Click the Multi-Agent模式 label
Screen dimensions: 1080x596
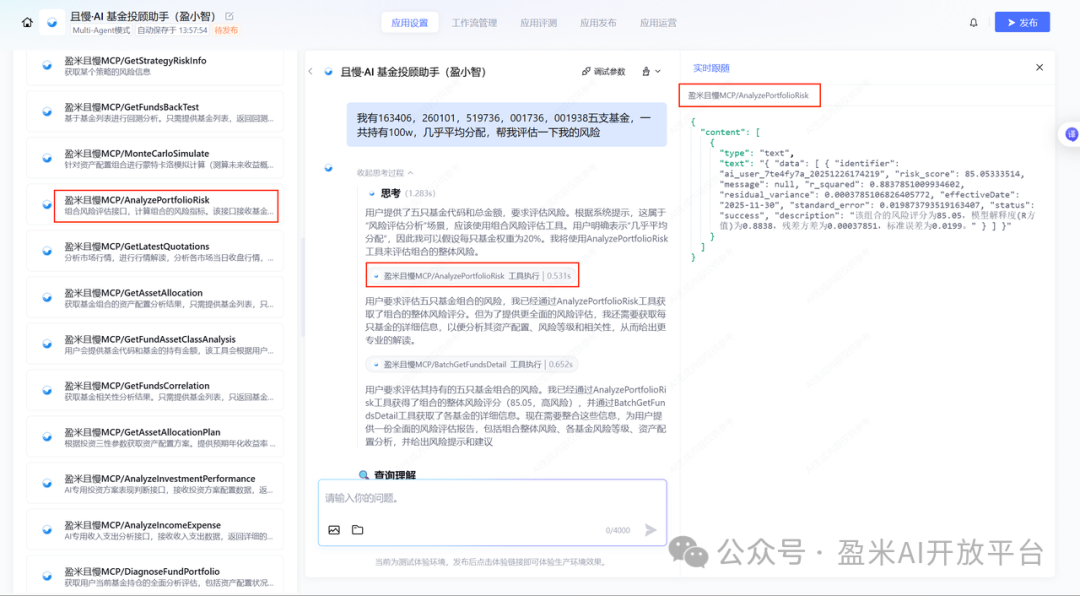(101, 30)
